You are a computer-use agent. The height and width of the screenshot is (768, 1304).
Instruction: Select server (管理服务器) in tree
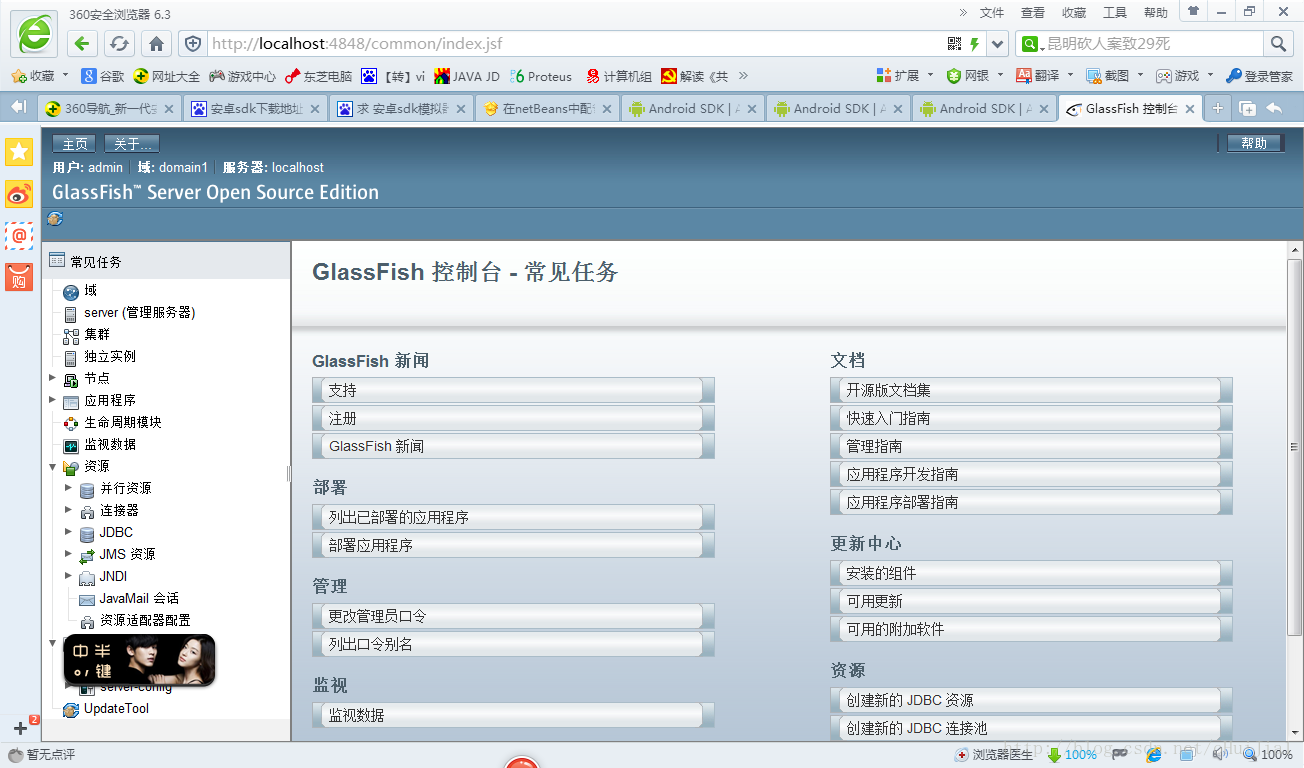(139, 313)
